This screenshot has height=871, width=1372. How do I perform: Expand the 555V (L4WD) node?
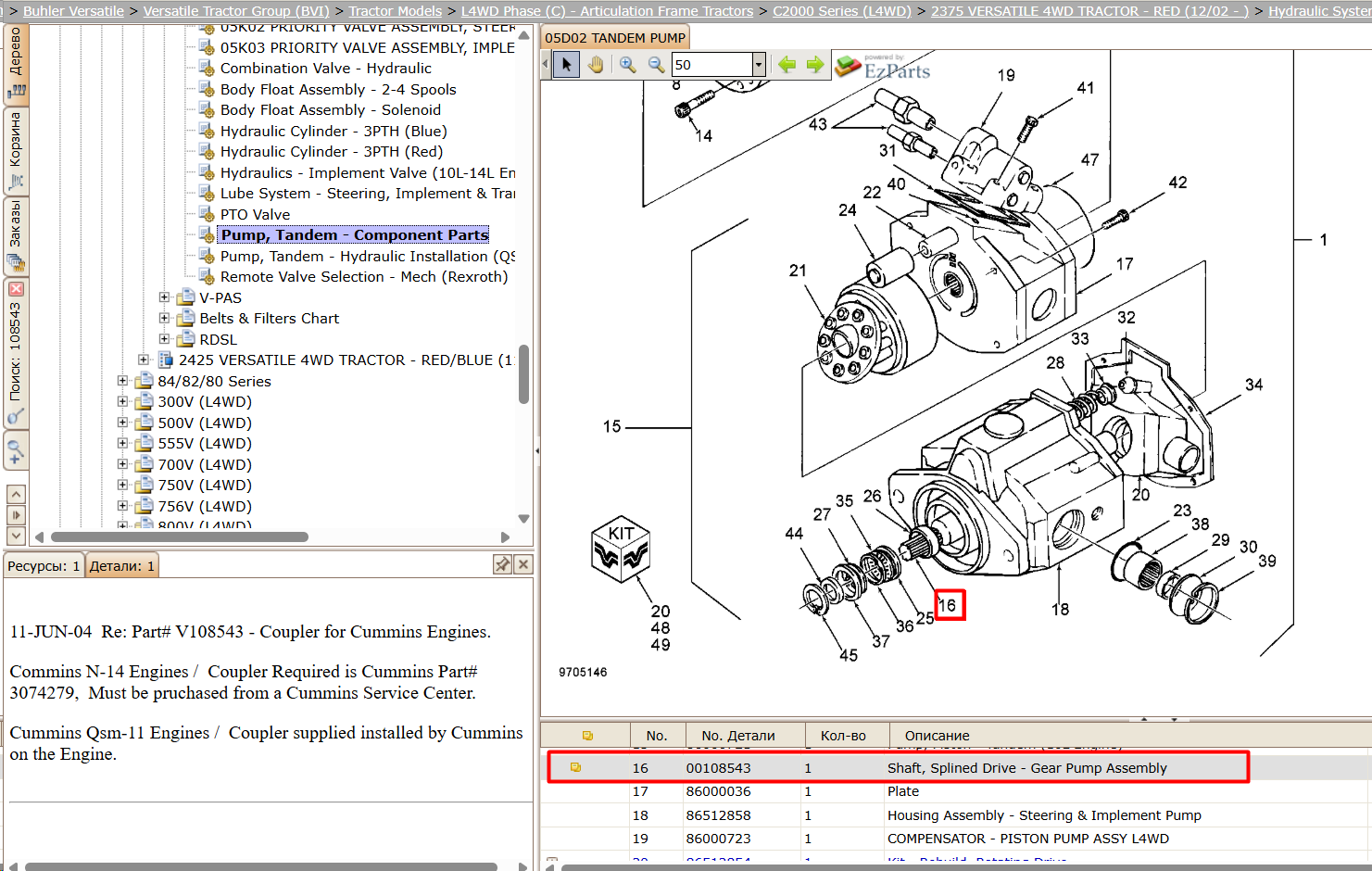pos(122,444)
